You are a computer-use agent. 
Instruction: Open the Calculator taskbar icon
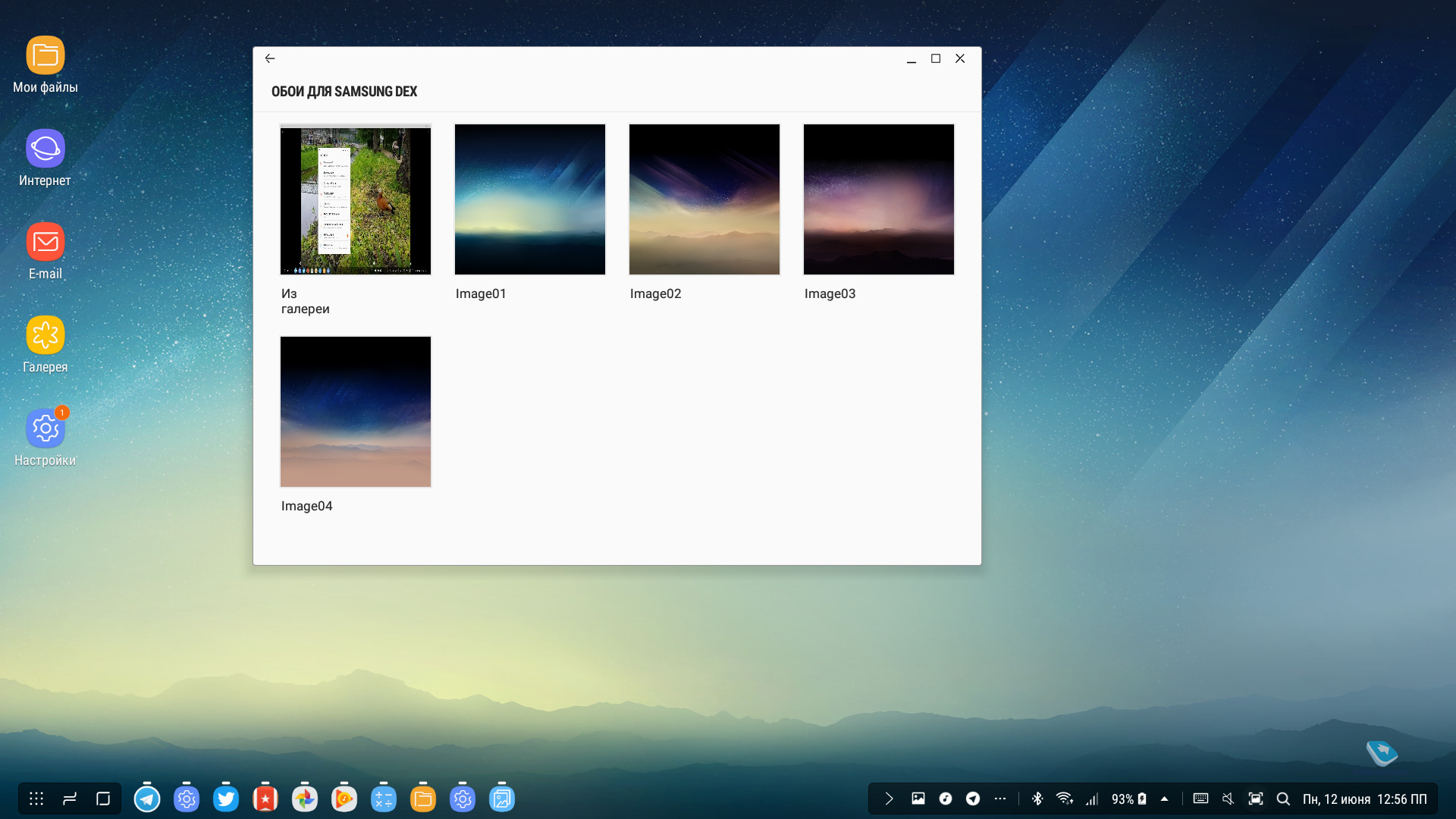(384, 799)
